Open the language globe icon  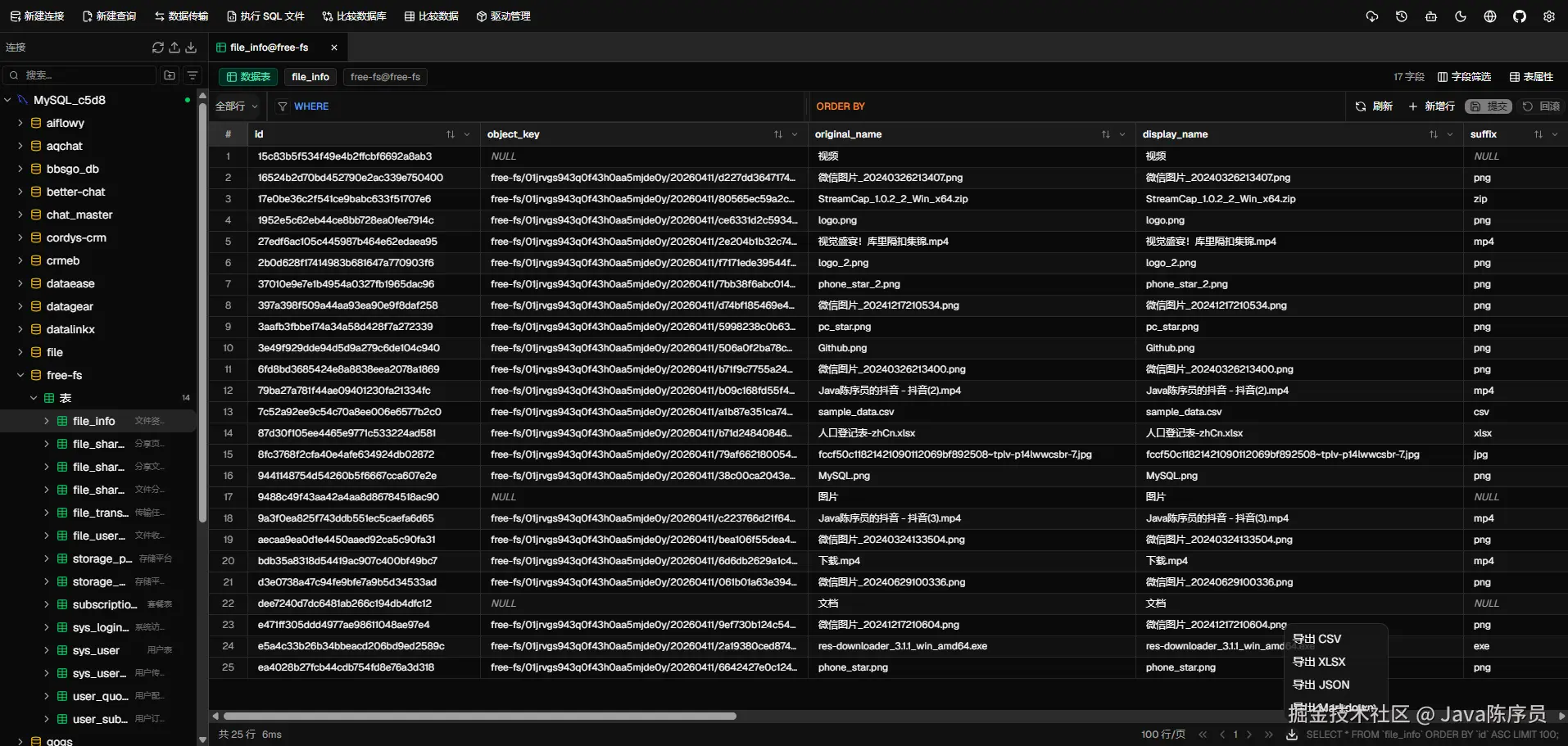(x=1490, y=16)
